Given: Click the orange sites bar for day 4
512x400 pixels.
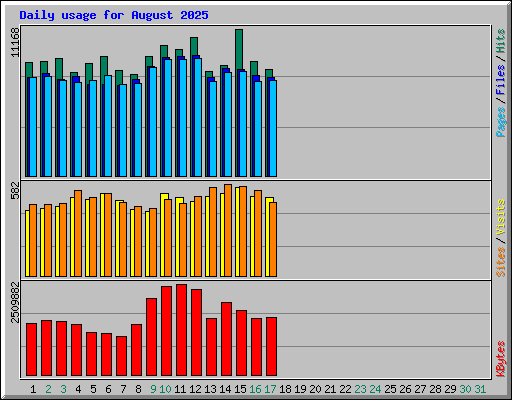Looking at the screenshot, I should click(x=78, y=233).
